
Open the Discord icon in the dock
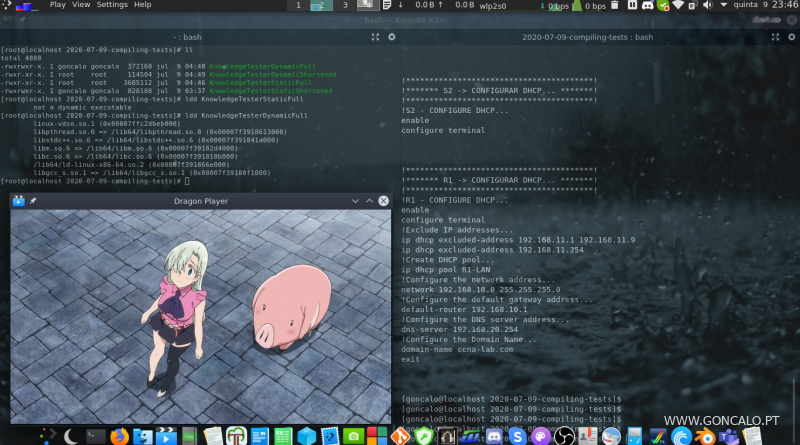(x=494, y=436)
